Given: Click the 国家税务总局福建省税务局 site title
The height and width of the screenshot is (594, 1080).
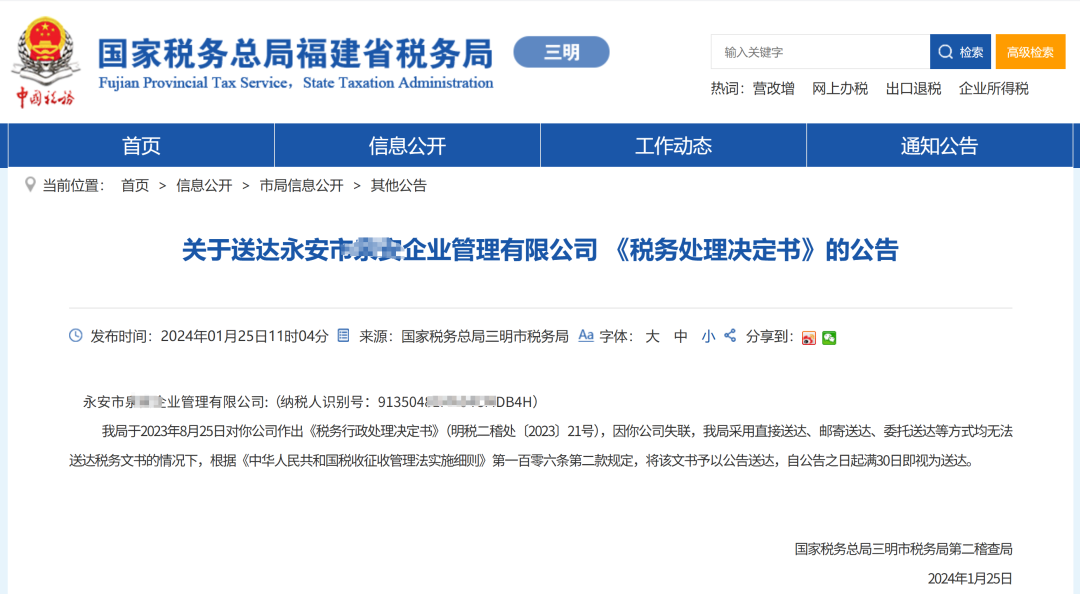Looking at the screenshot, I should tap(295, 53).
